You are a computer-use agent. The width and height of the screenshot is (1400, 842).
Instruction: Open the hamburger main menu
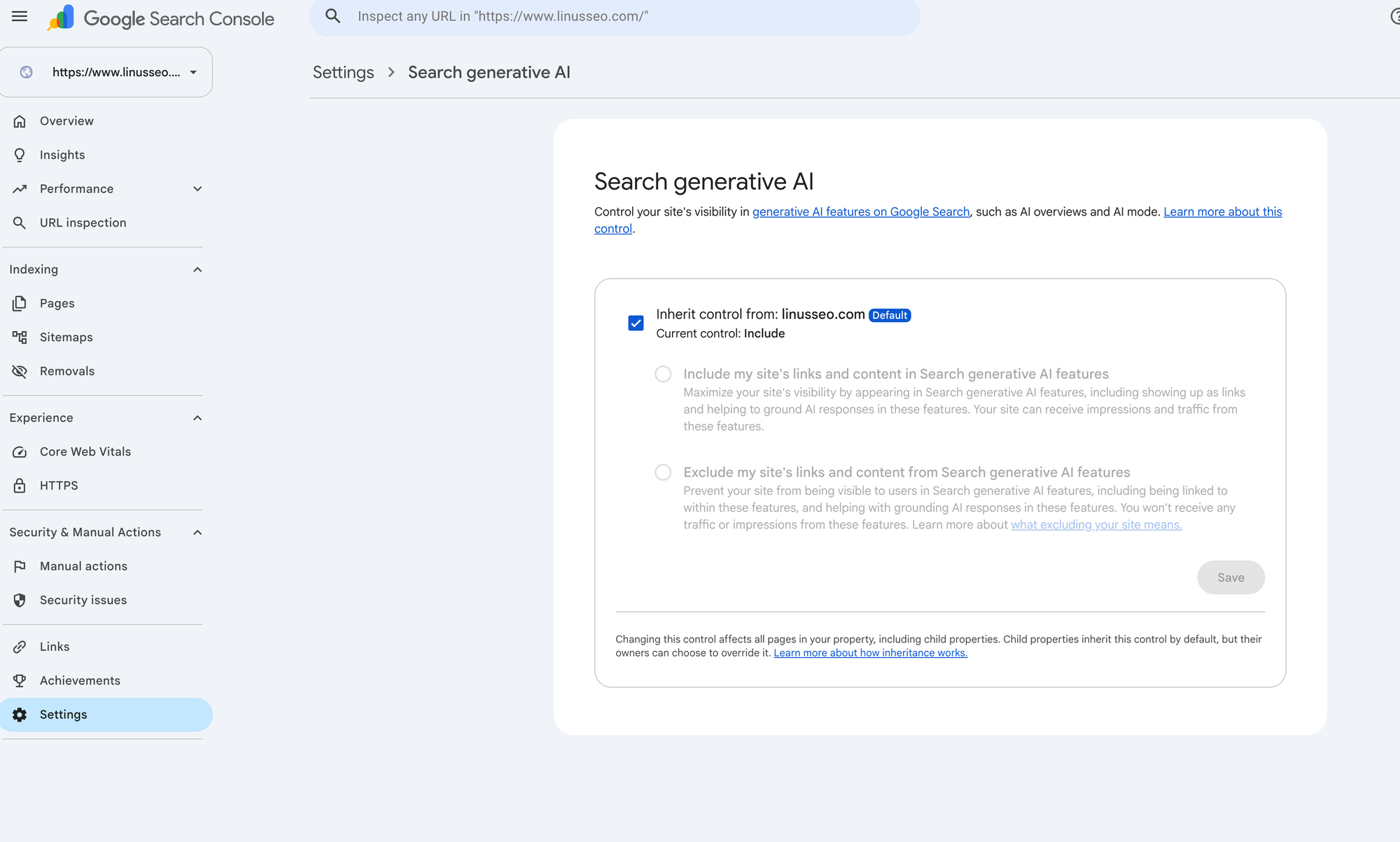[x=20, y=16]
